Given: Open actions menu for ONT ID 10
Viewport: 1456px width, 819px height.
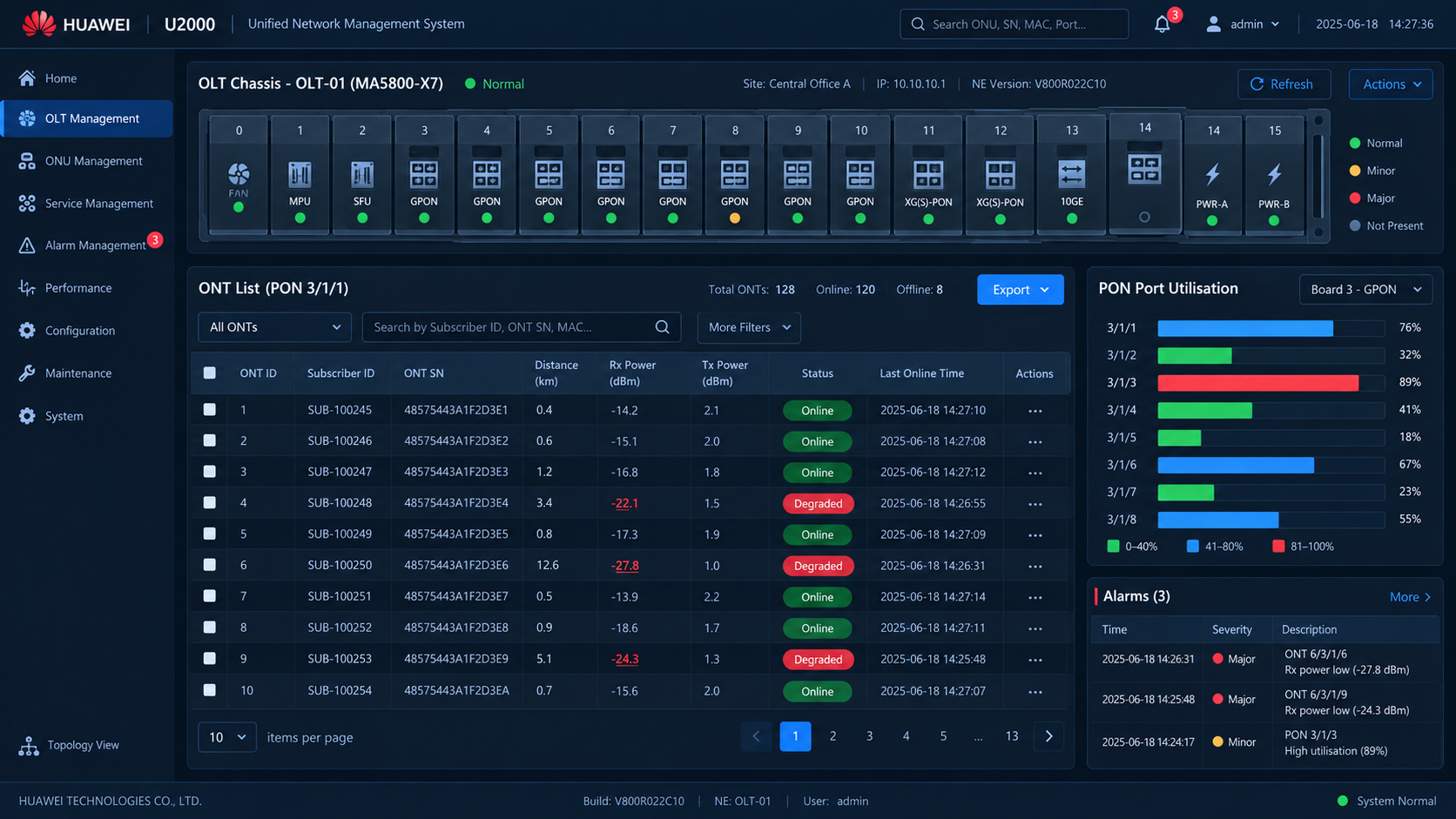Looking at the screenshot, I should [x=1035, y=692].
